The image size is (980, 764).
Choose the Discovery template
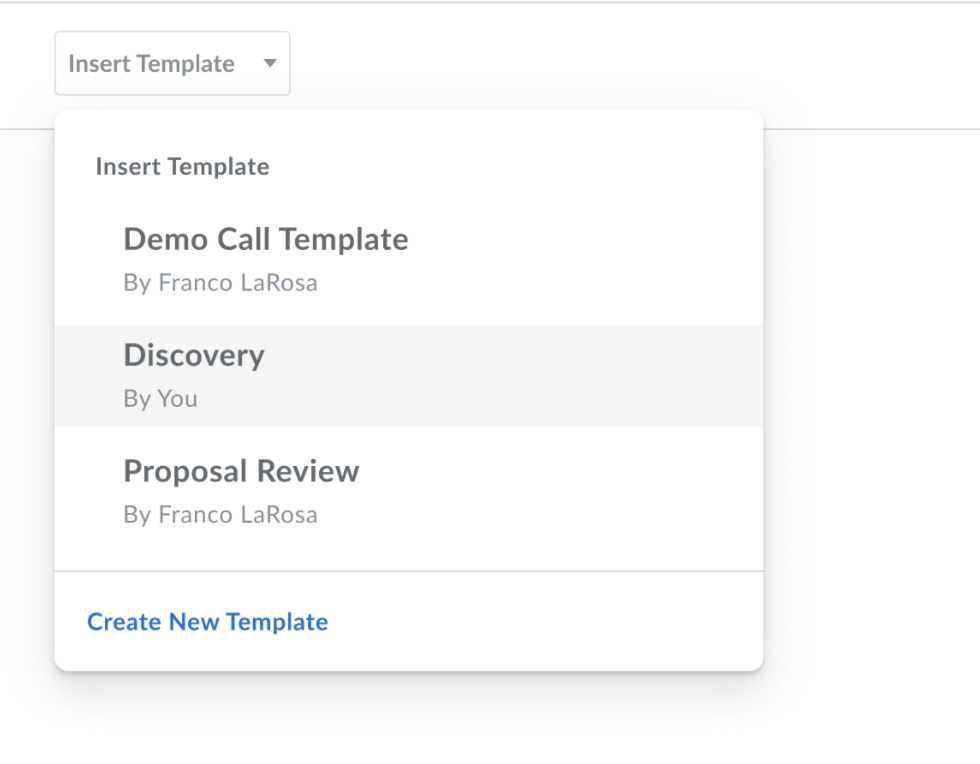click(409, 376)
